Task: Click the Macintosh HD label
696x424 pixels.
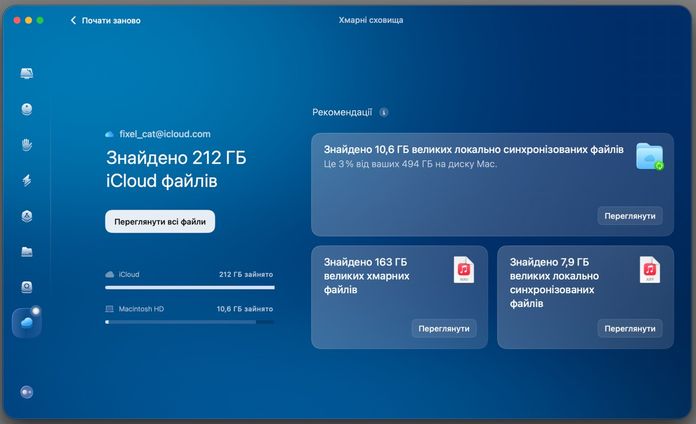Action: (x=141, y=309)
